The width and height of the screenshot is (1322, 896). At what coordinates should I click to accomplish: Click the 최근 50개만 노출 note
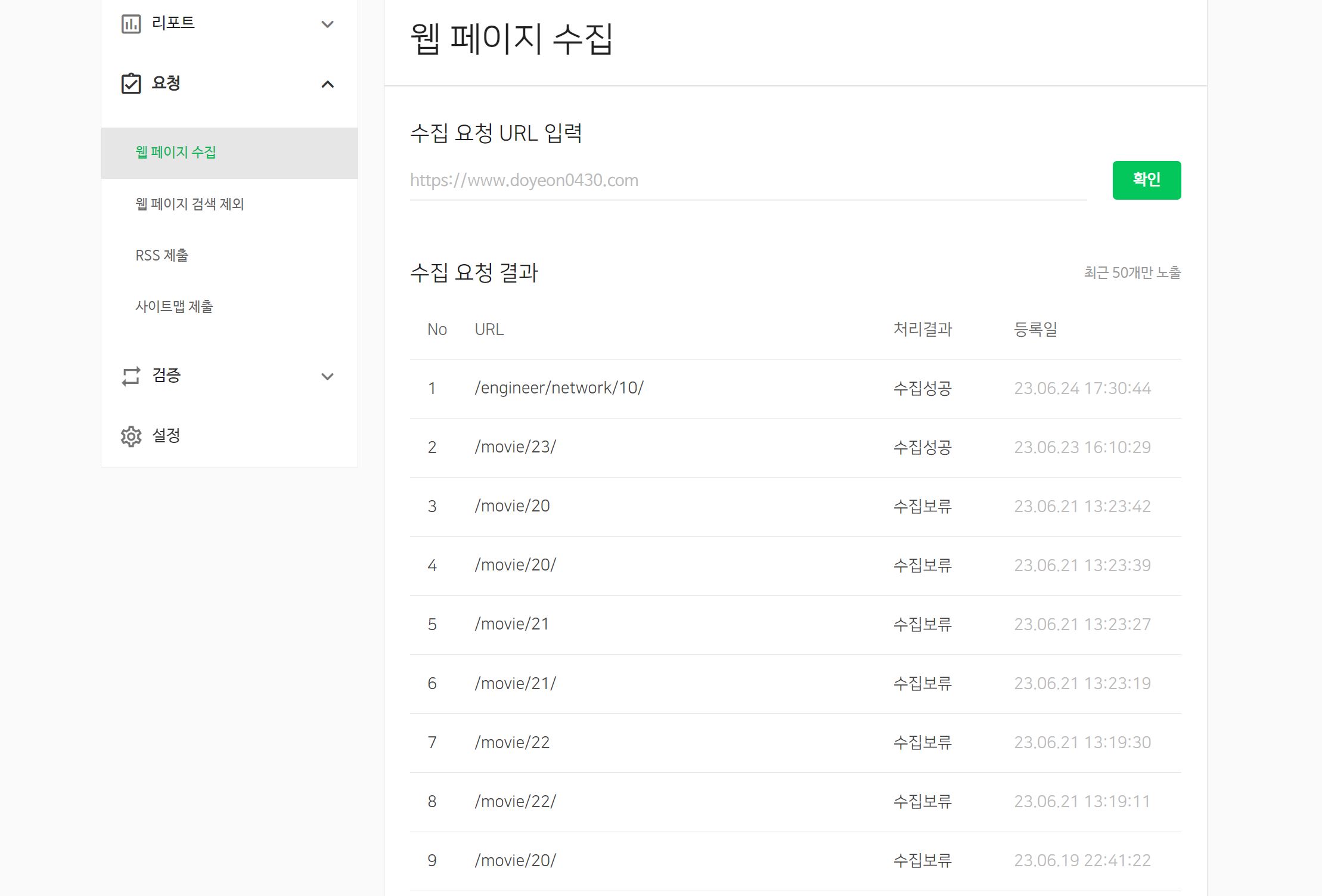tap(1132, 272)
